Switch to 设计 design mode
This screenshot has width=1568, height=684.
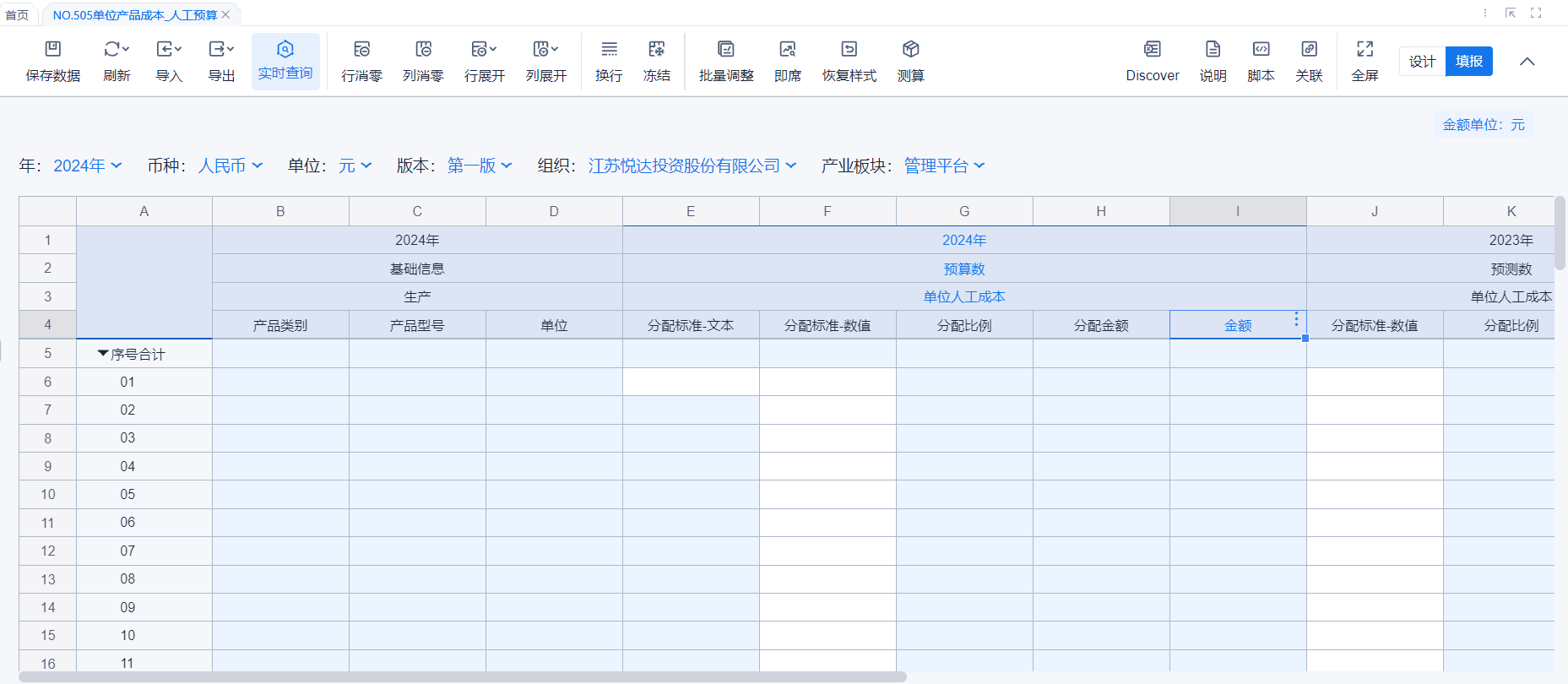pyautogui.click(x=1422, y=62)
